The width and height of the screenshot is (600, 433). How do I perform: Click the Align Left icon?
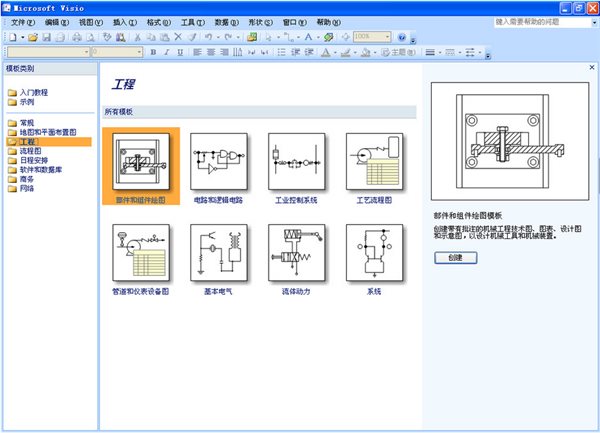click(x=197, y=52)
